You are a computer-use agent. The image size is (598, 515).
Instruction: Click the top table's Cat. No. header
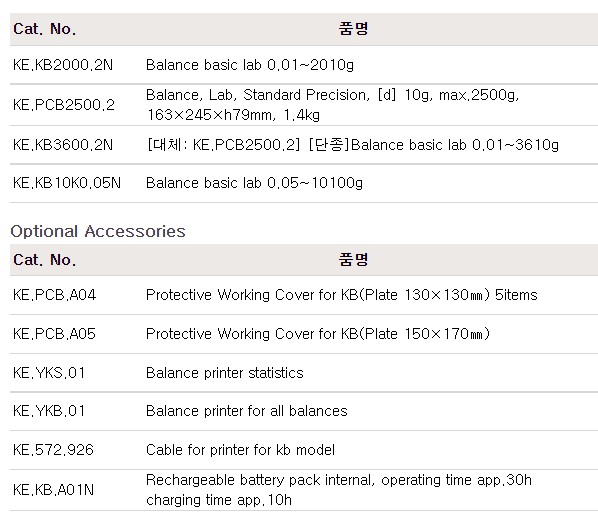[45, 29]
